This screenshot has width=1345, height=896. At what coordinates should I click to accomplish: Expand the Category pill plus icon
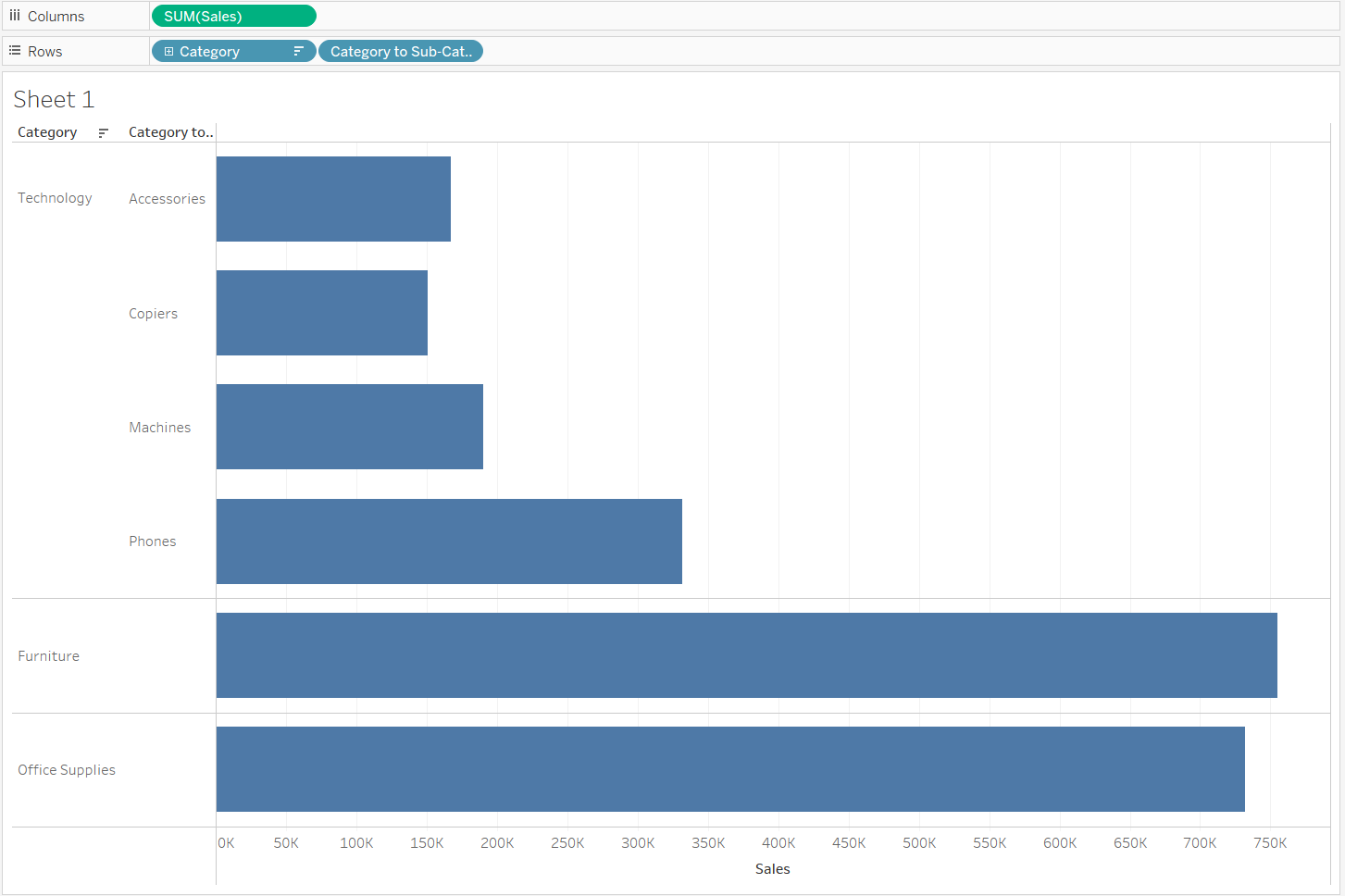pos(168,52)
